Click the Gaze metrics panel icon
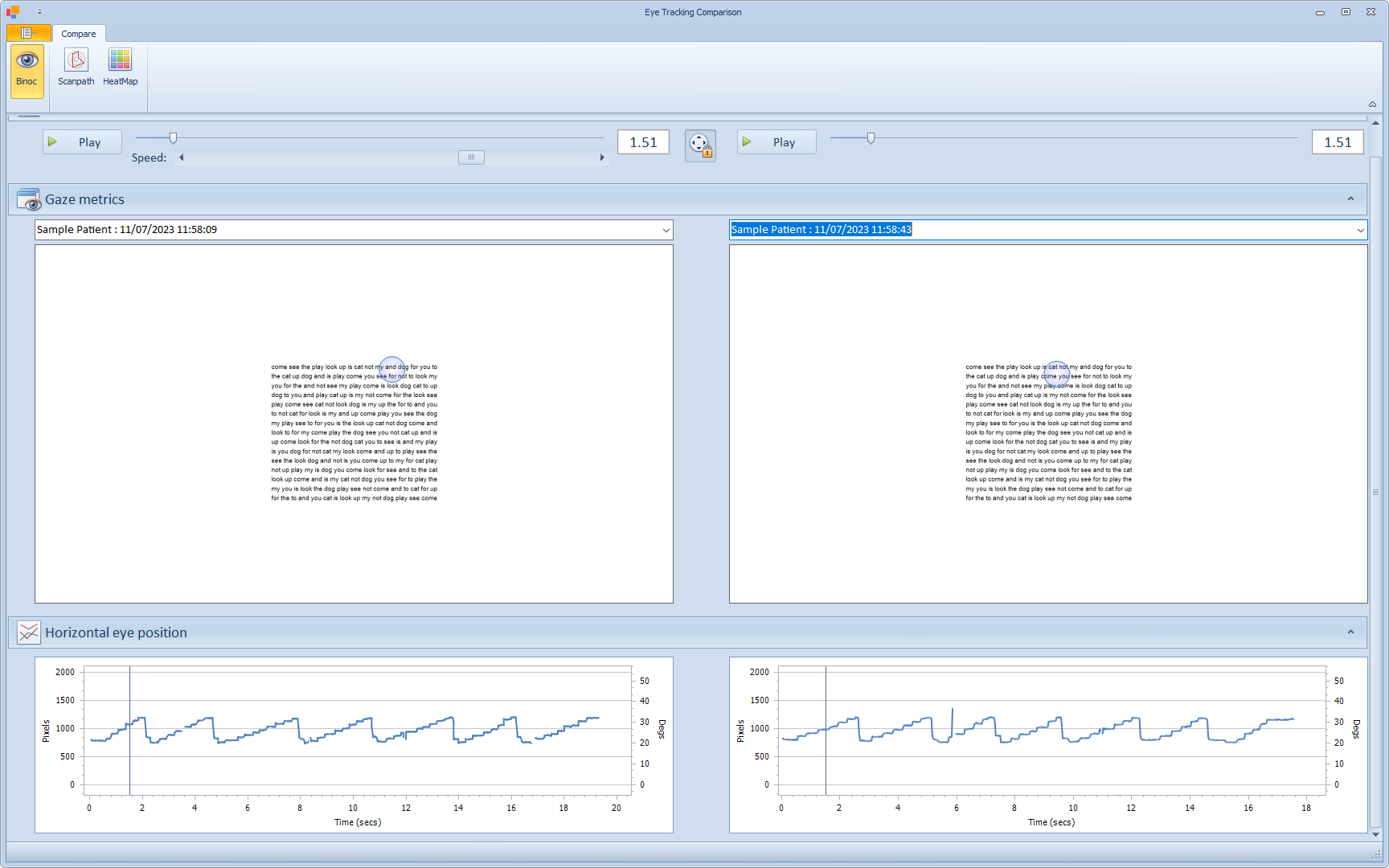Image resolution: width=1389 pixels, height=868 pixels. [28, 199]
